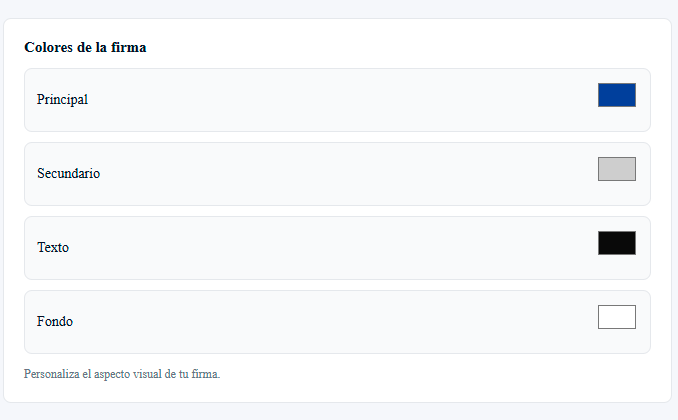Click the word "firma" in the heading

130,47
